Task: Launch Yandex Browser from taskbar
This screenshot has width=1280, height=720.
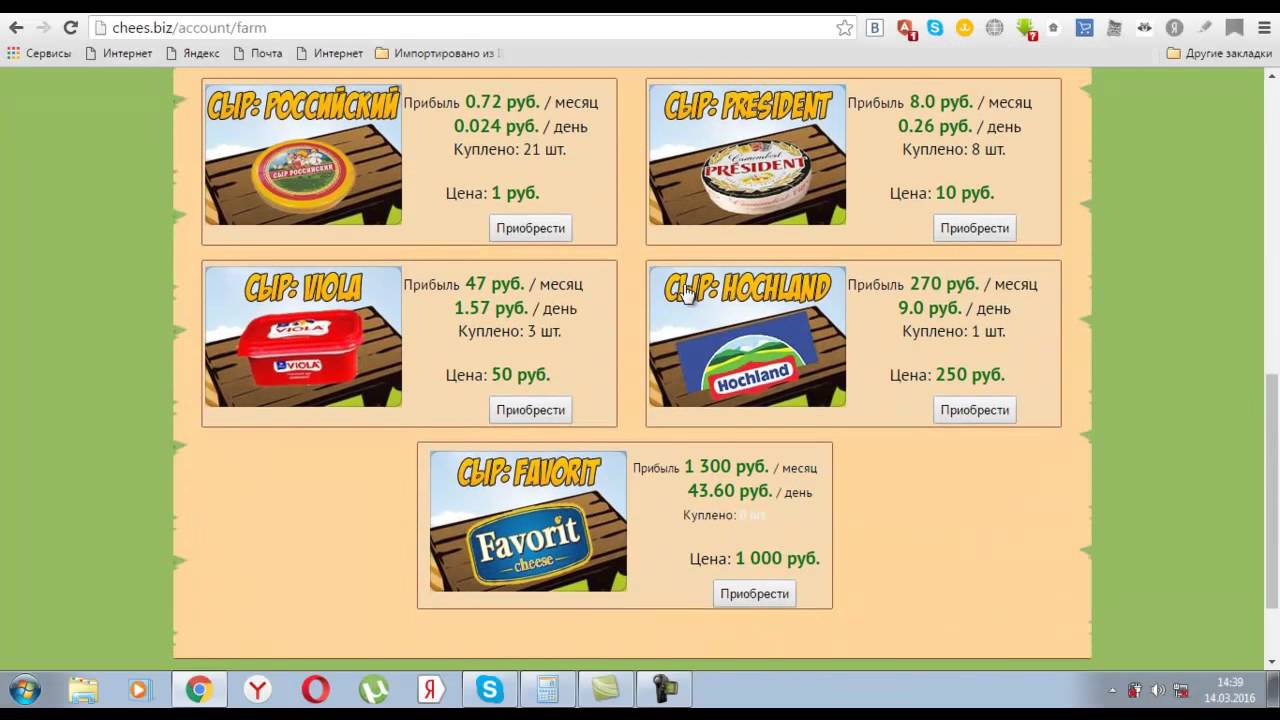Action: [258, 690]
